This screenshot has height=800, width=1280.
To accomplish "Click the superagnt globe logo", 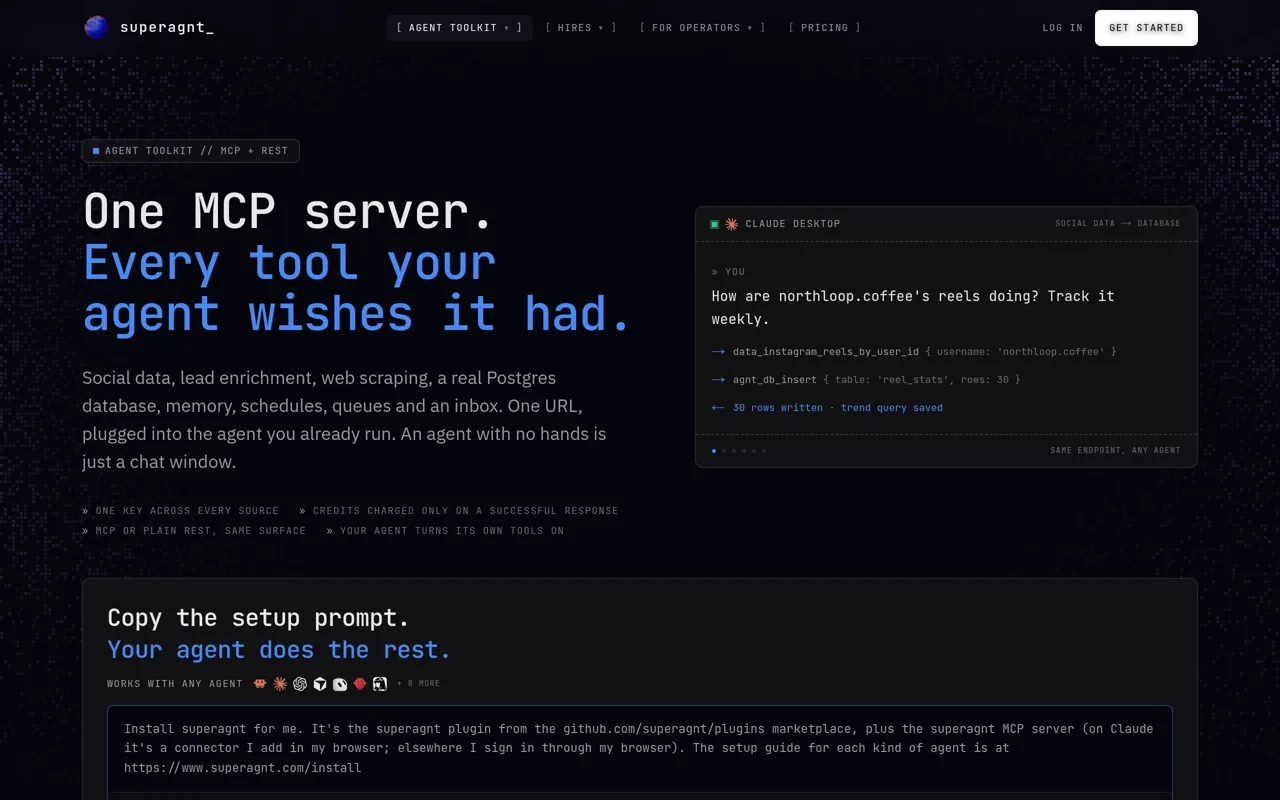I will coord(96,28).
